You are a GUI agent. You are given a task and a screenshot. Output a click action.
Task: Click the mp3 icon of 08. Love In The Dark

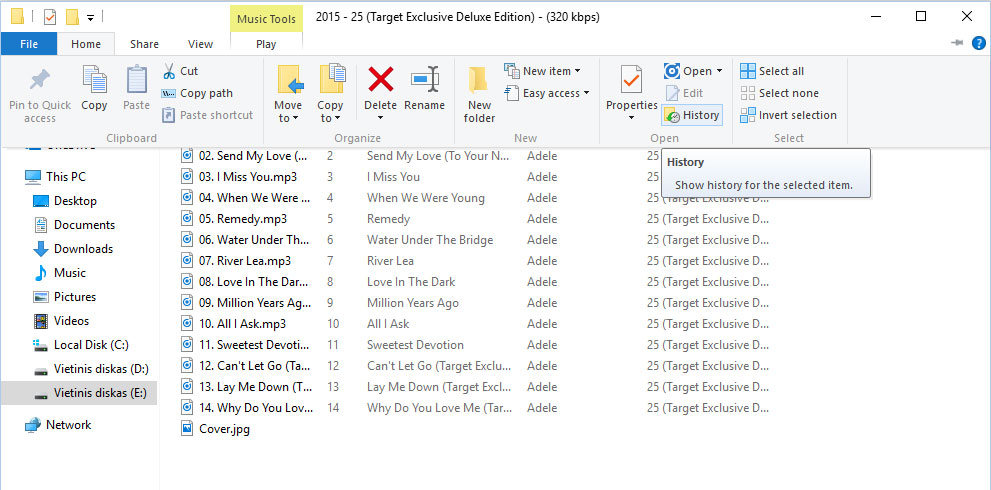coord(187,282)
